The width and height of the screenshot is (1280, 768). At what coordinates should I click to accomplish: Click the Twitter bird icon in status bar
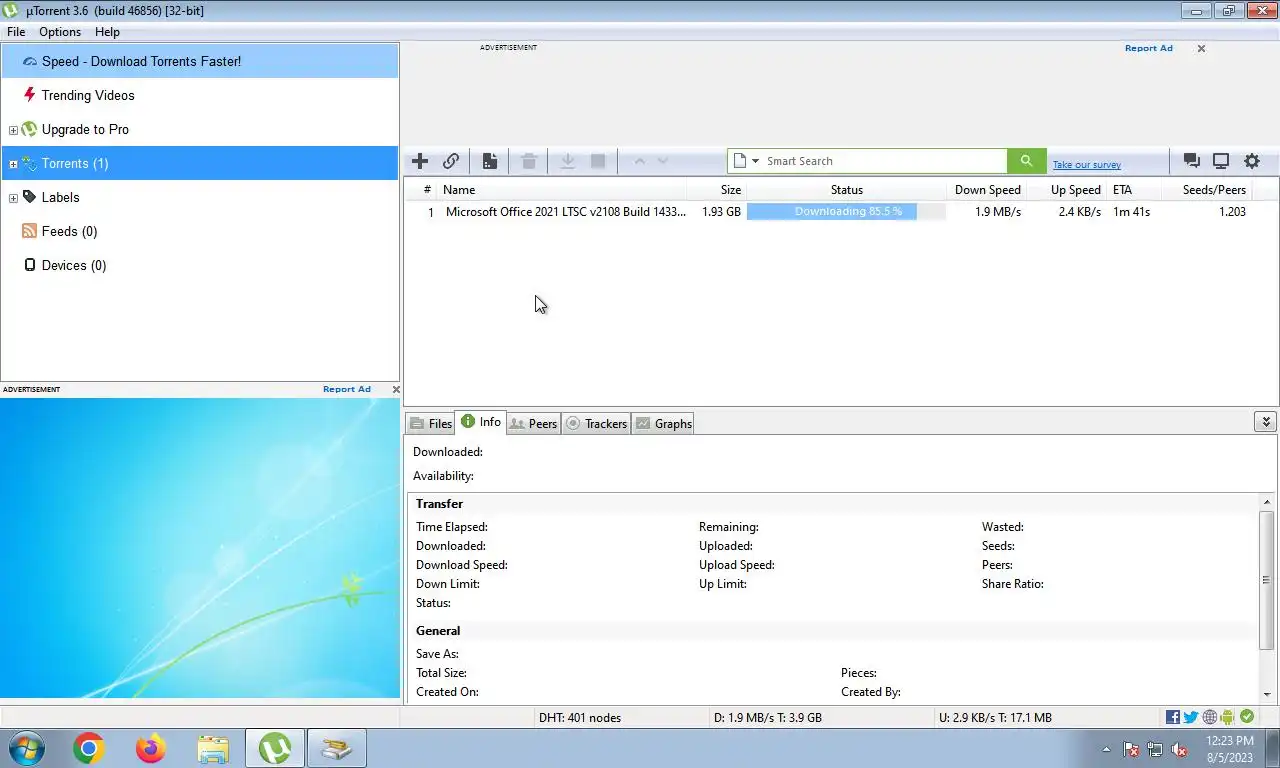[1191, 717]
